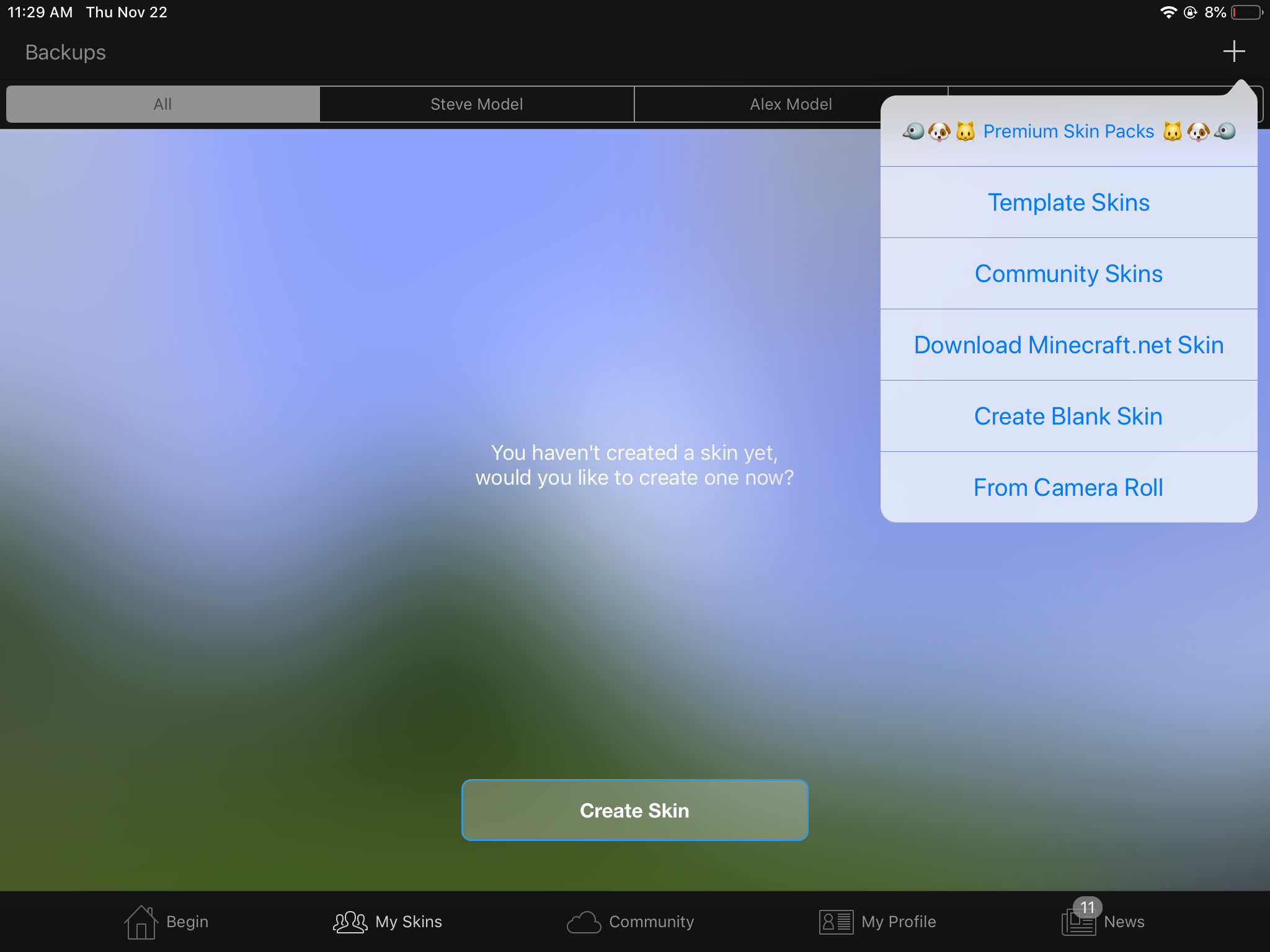The width and height of the screenshot is (1270, 952).
Task: Open the News newspaper icon
Action: 1078,923
